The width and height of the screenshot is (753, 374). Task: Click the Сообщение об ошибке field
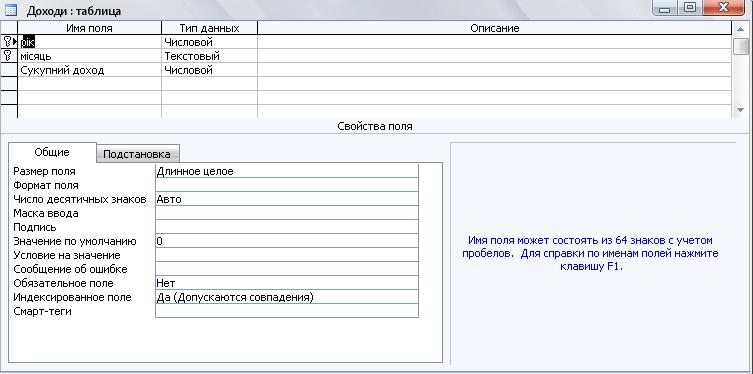[287, 269]
